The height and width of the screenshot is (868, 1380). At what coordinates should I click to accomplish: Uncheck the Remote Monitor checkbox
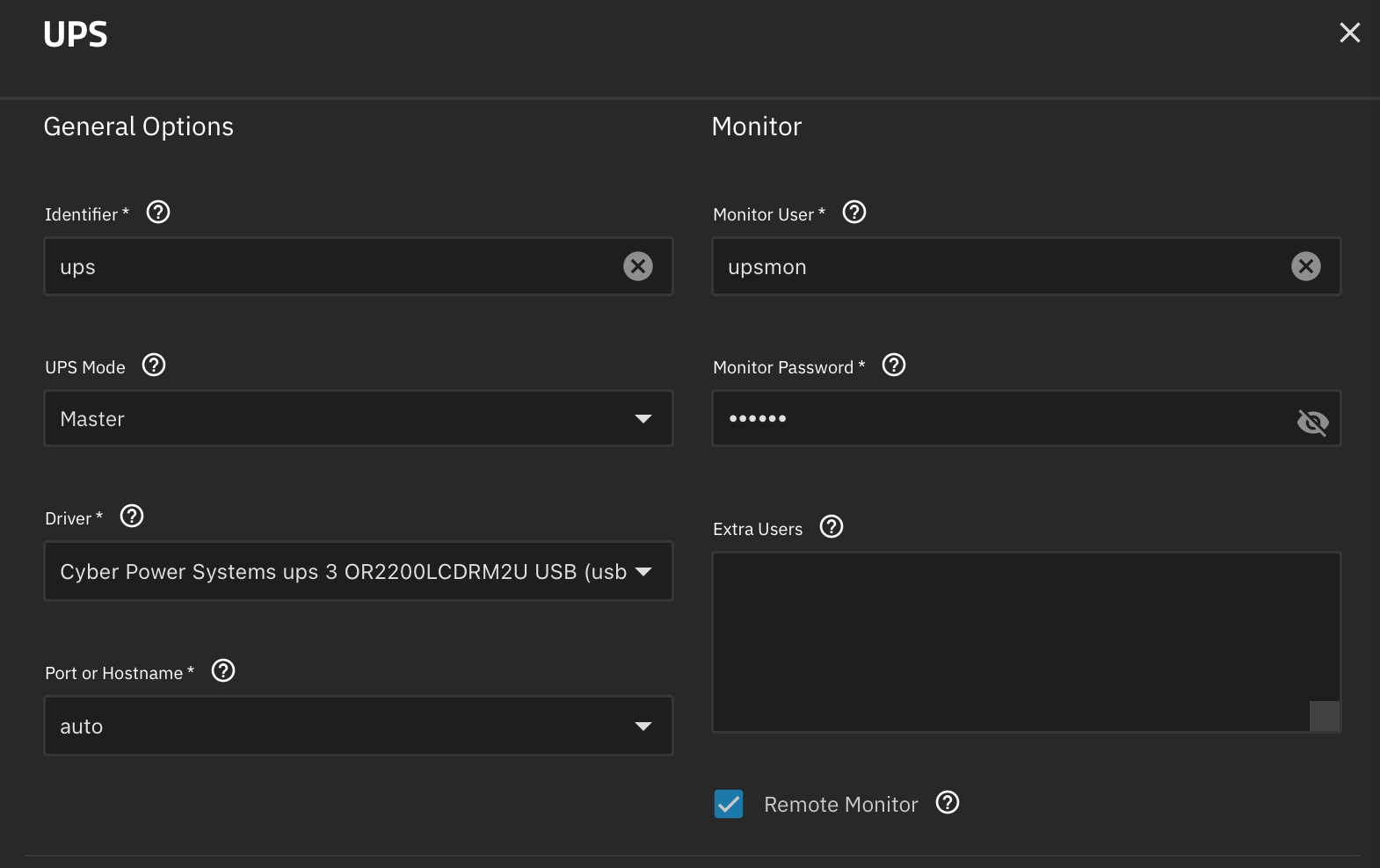[x=729, y=804]
